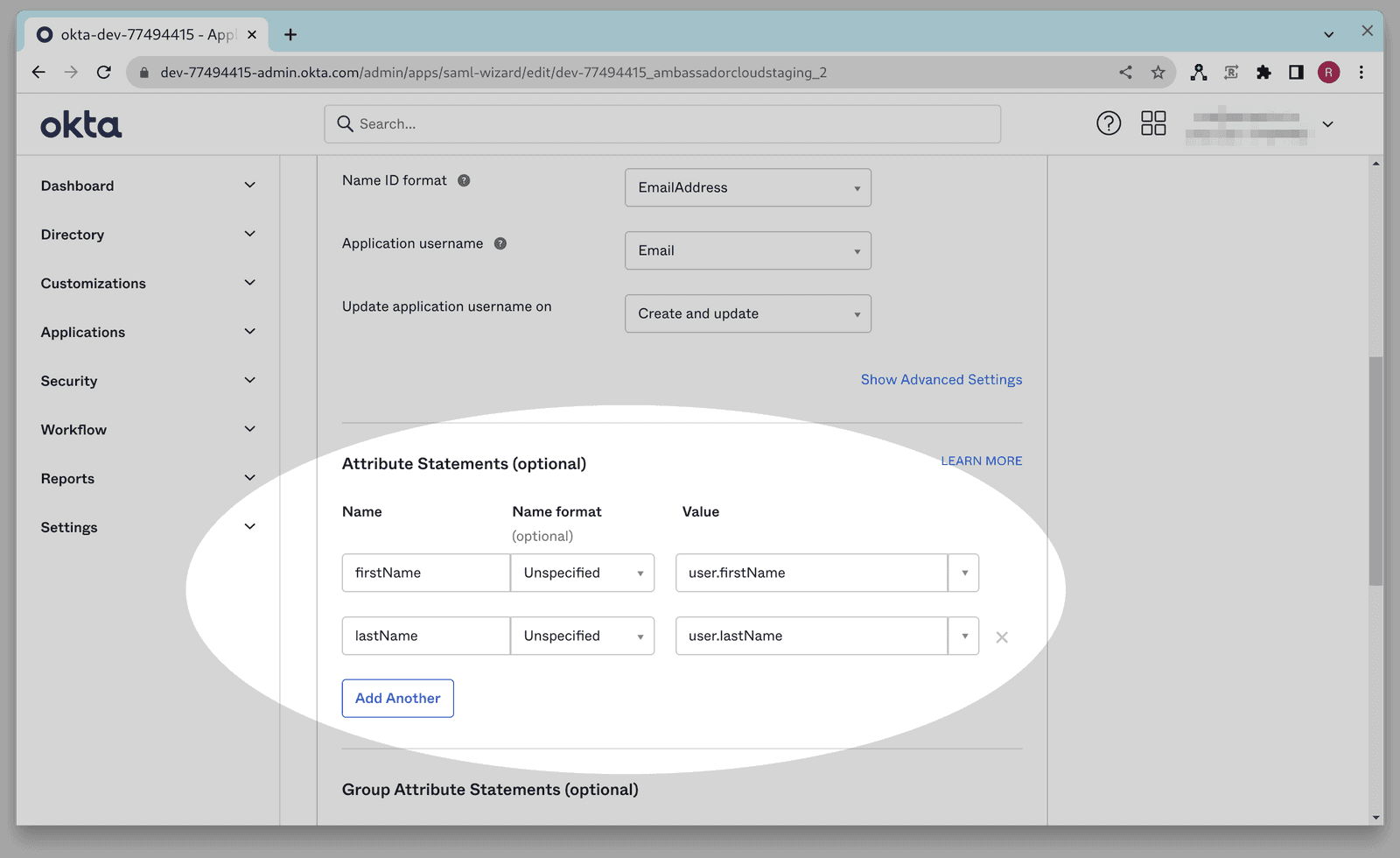Click the second extension icon in toolbar

click(1231, 73)
